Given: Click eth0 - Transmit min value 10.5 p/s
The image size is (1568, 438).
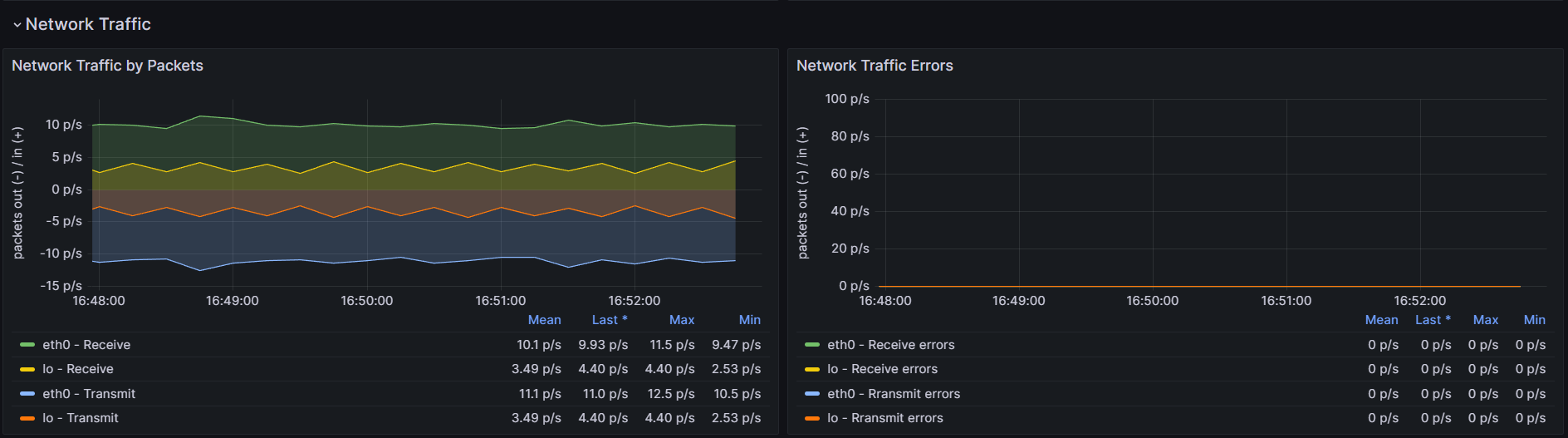Looking at the screenshot, I should tap(737, 394).
